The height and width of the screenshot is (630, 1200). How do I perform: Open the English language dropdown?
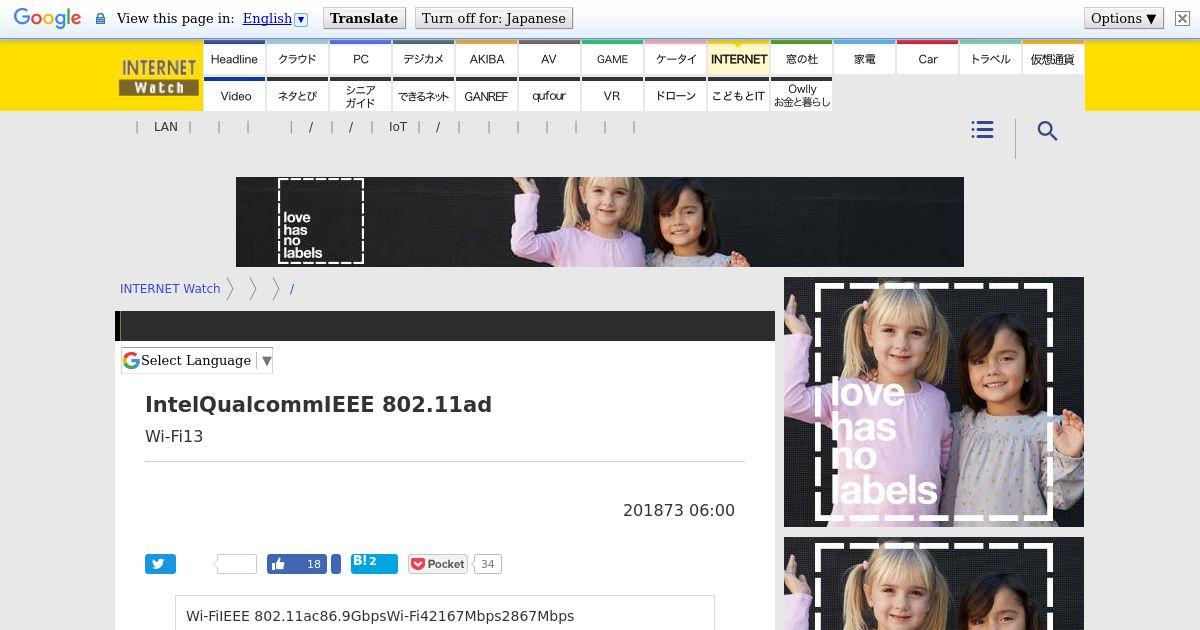[x=274, y=18]
